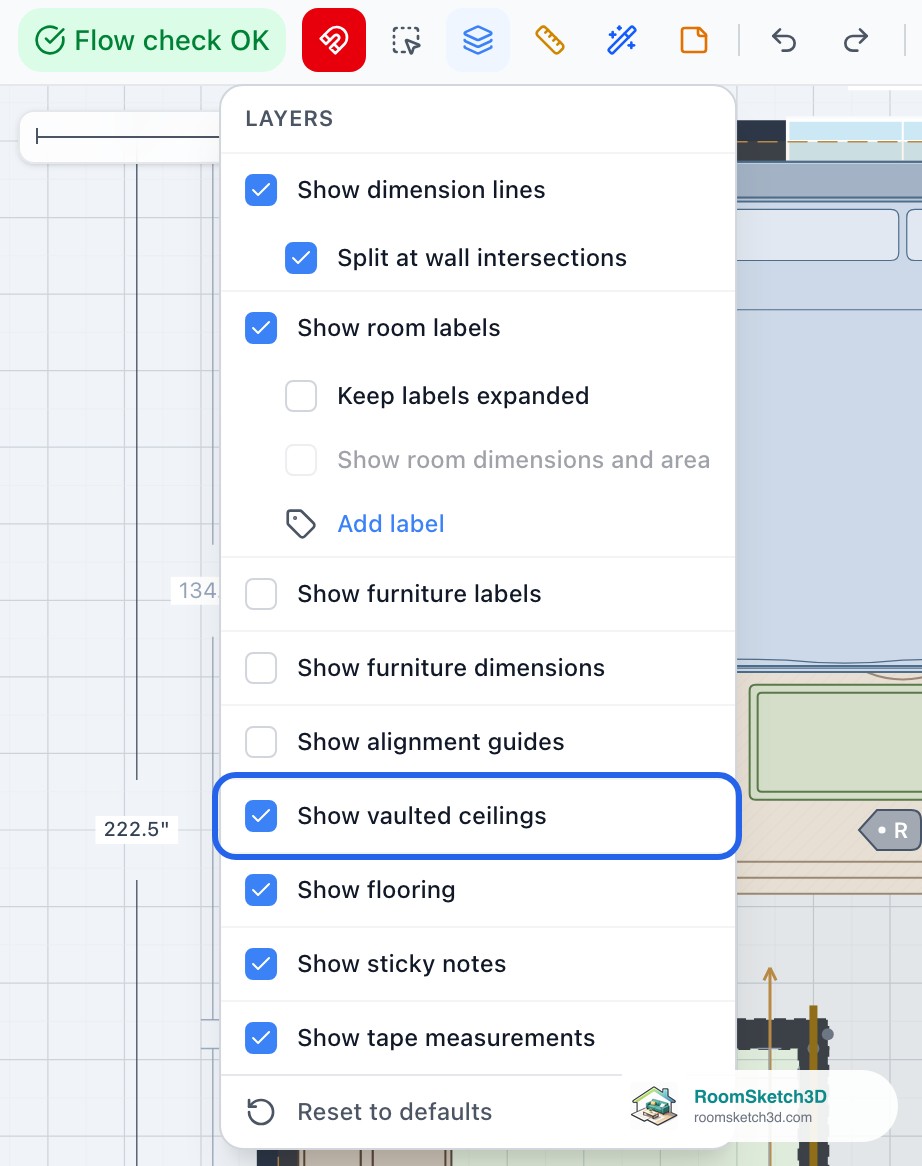Viewport: 922px width, 1166px height.
Task: Undo the last action
Action: (784, 40)
